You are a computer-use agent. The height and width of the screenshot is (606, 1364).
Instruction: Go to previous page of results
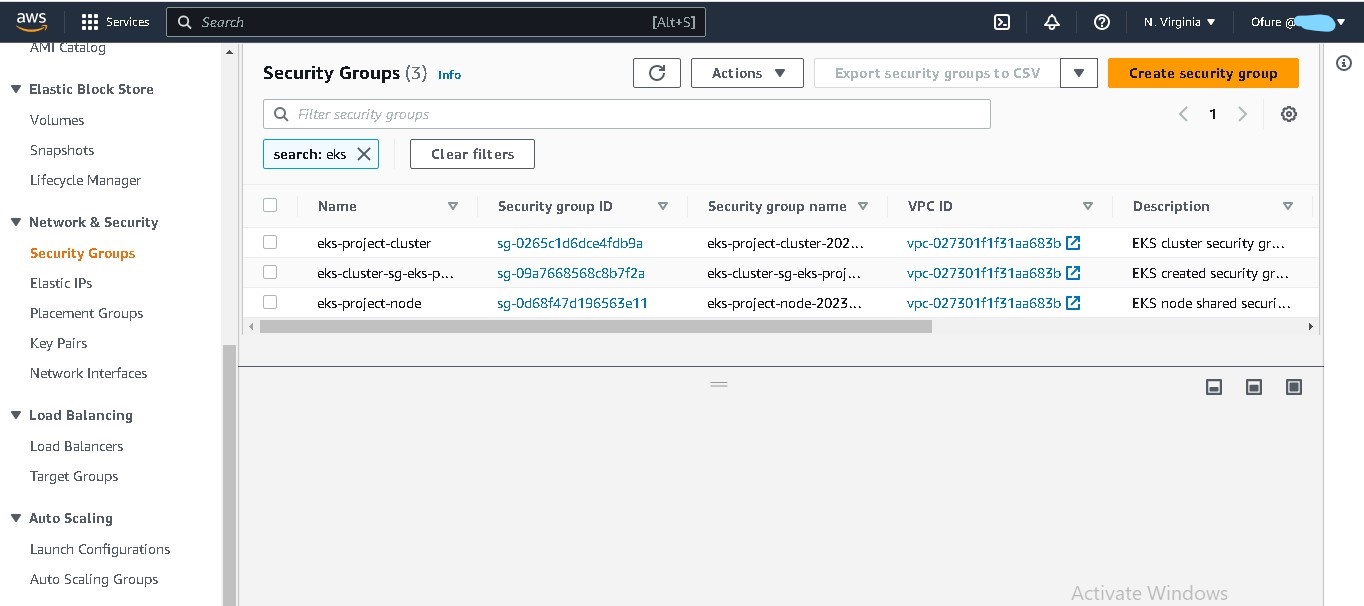coord(1183,114)
